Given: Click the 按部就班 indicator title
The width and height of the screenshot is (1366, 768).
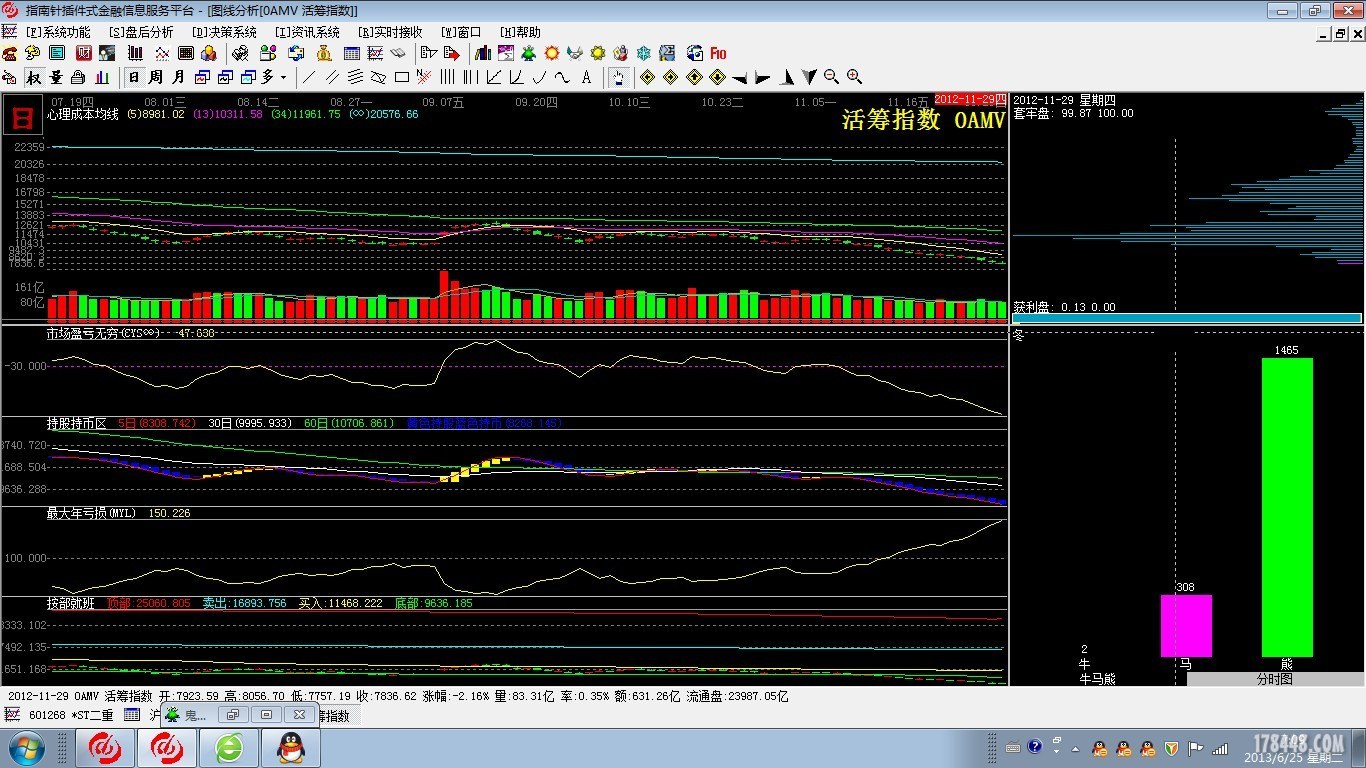Looking at the screenshot, I should 70,603.
